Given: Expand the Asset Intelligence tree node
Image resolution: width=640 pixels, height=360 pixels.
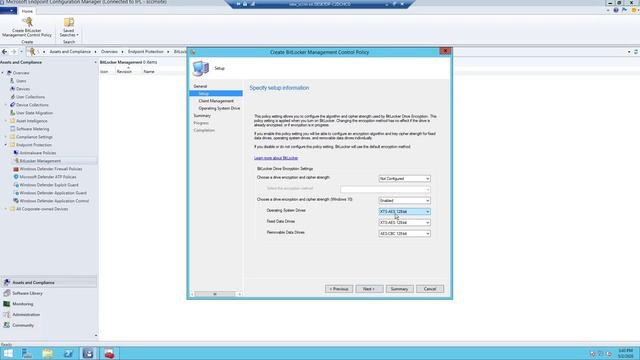Looking at the screenshot, I should click(x=6, y=121).
